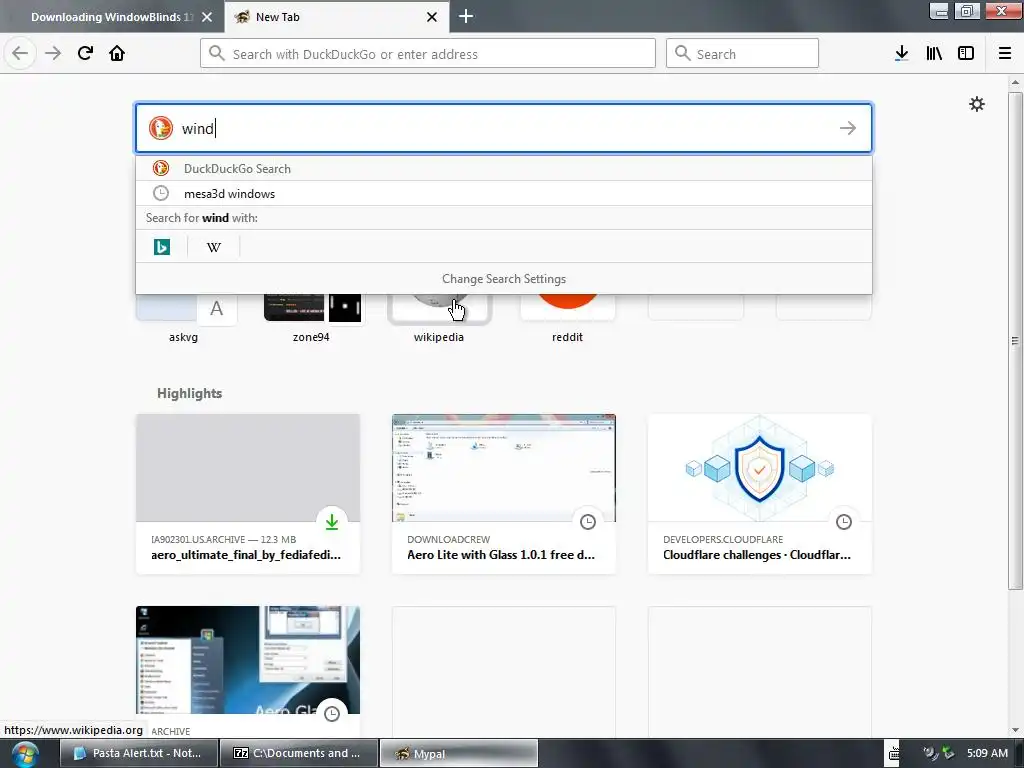Click the on-screen keyboard tray icon
This screenshot has height=768, width=1024.
click(x=894, y=753)
